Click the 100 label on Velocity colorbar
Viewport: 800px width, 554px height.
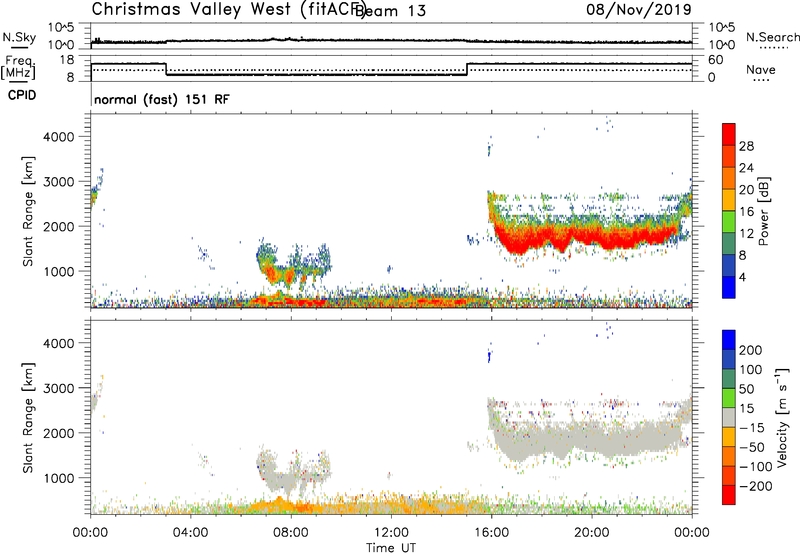coord(751,370)
